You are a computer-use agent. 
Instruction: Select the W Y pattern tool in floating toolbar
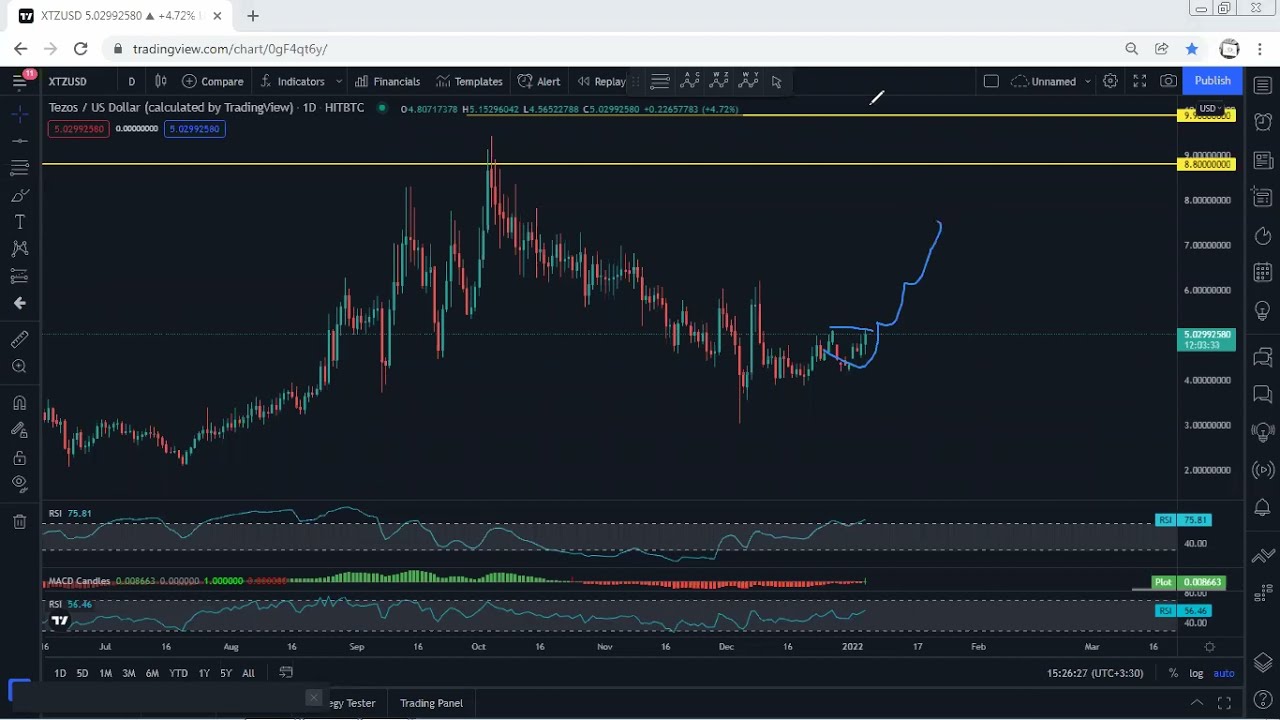[748, 81]
